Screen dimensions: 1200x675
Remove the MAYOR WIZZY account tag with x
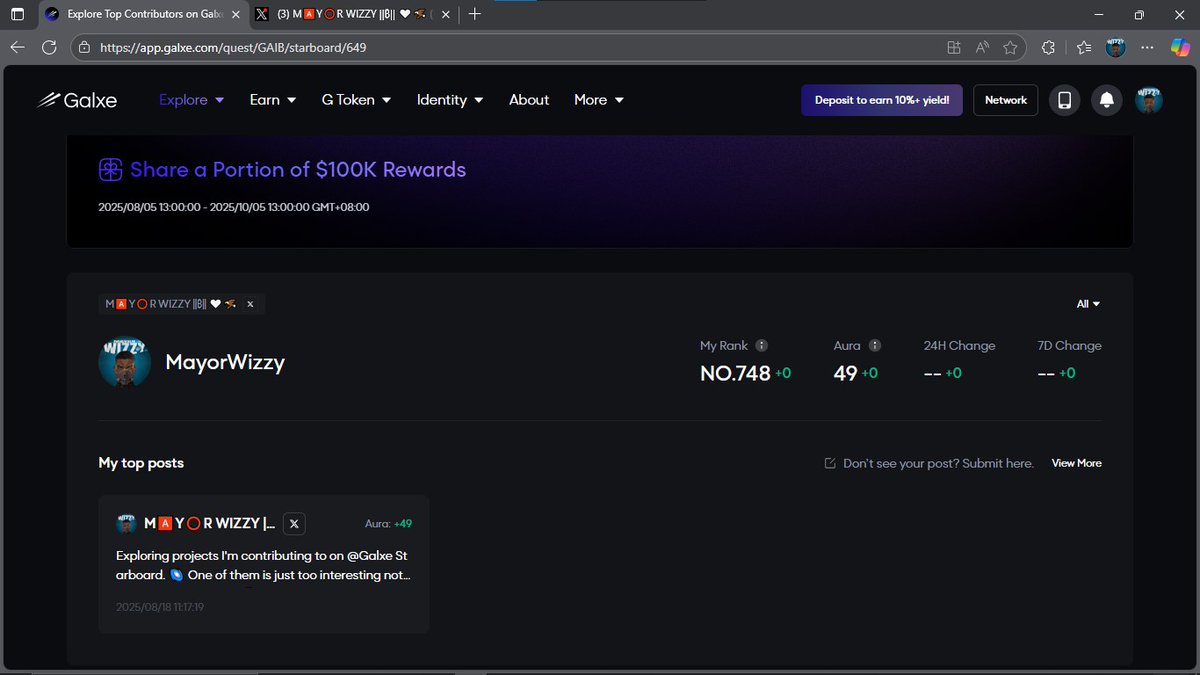click(x=250, y=304)
